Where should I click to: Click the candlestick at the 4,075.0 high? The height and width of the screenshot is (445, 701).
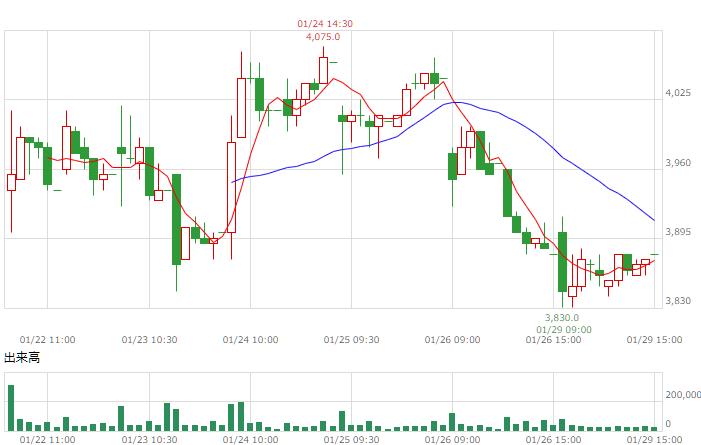tap(324, 70)
